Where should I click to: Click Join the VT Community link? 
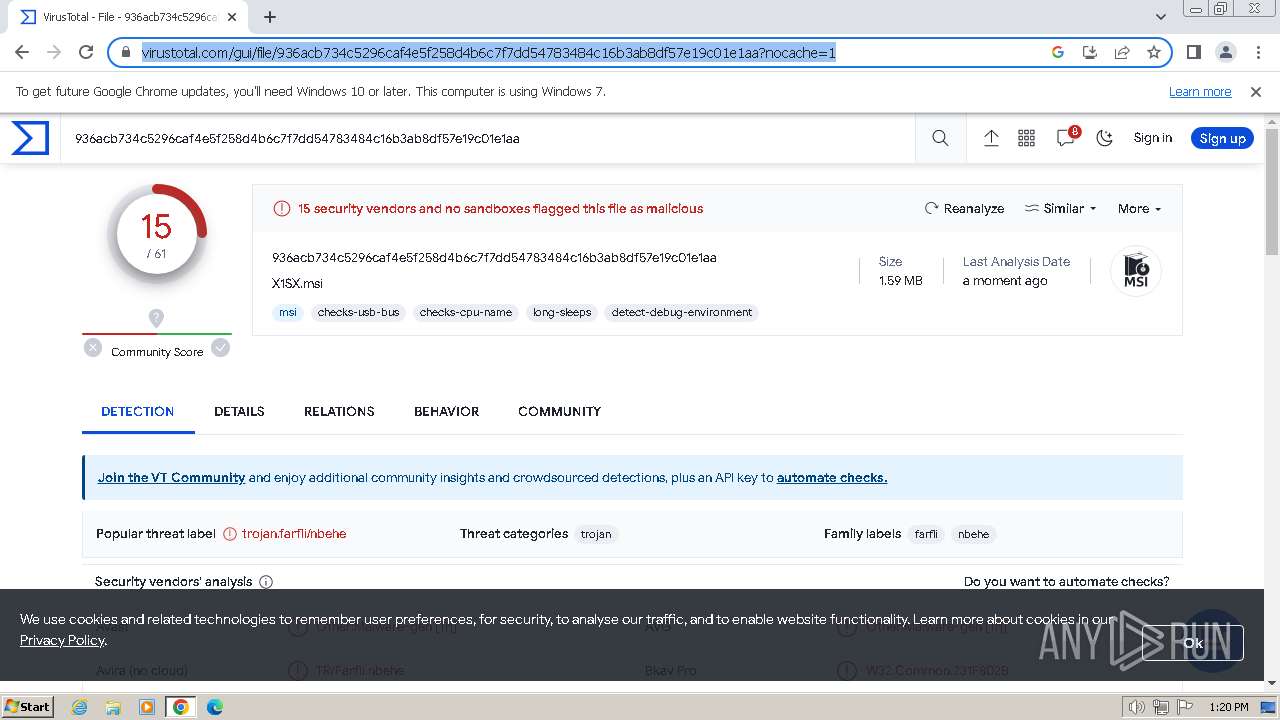(x=171, y=478)
